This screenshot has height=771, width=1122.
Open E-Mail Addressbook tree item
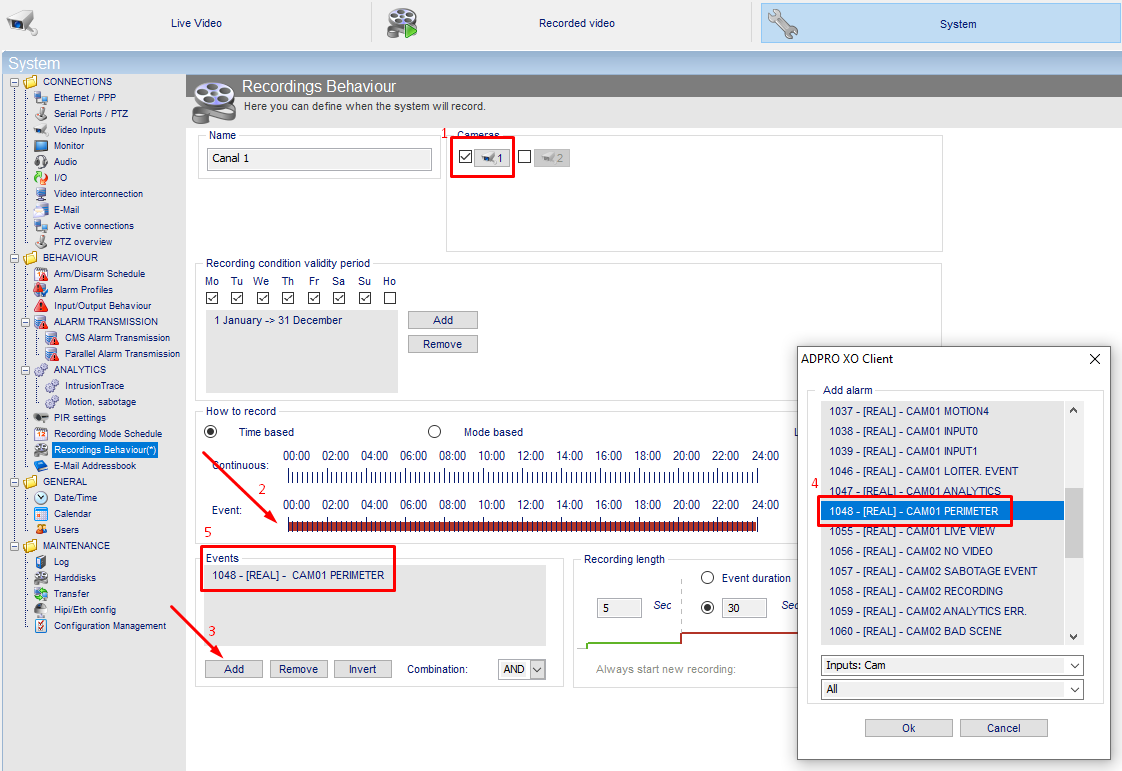pos(94,466)
